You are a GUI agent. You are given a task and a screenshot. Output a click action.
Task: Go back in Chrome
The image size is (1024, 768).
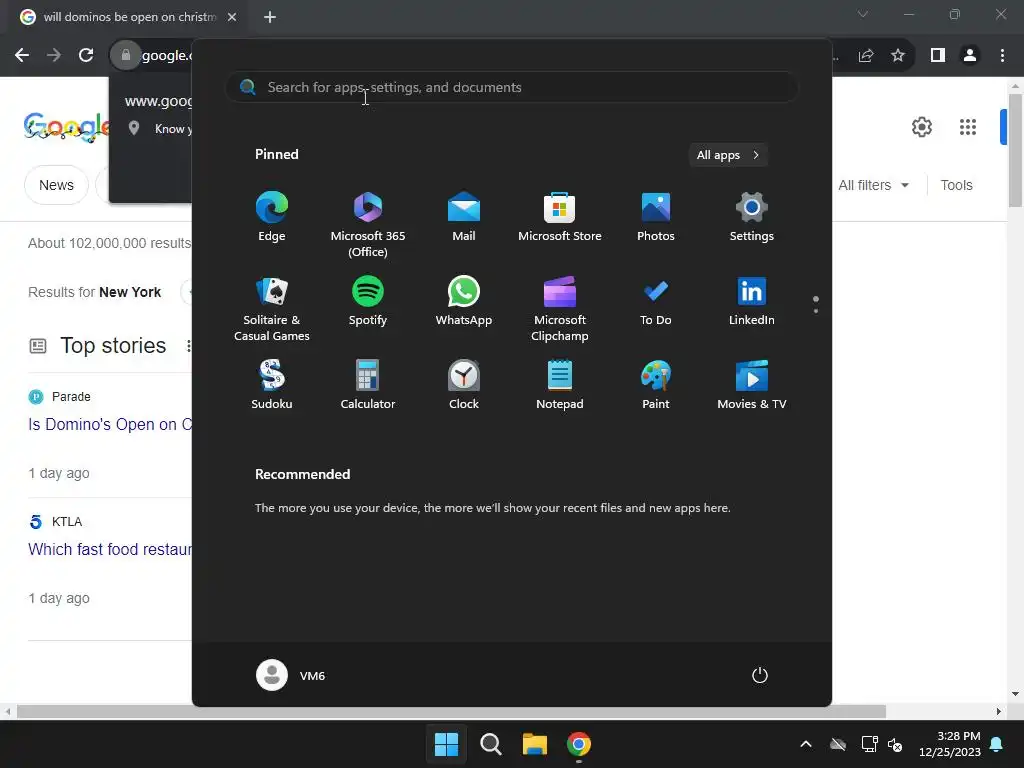pyautogui.click(x=22, y=55)
